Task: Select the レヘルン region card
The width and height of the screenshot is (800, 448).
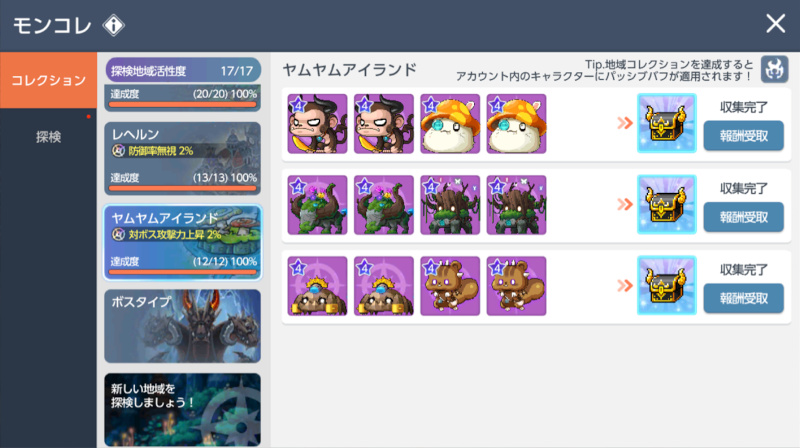Action: [x=183, y=159]
